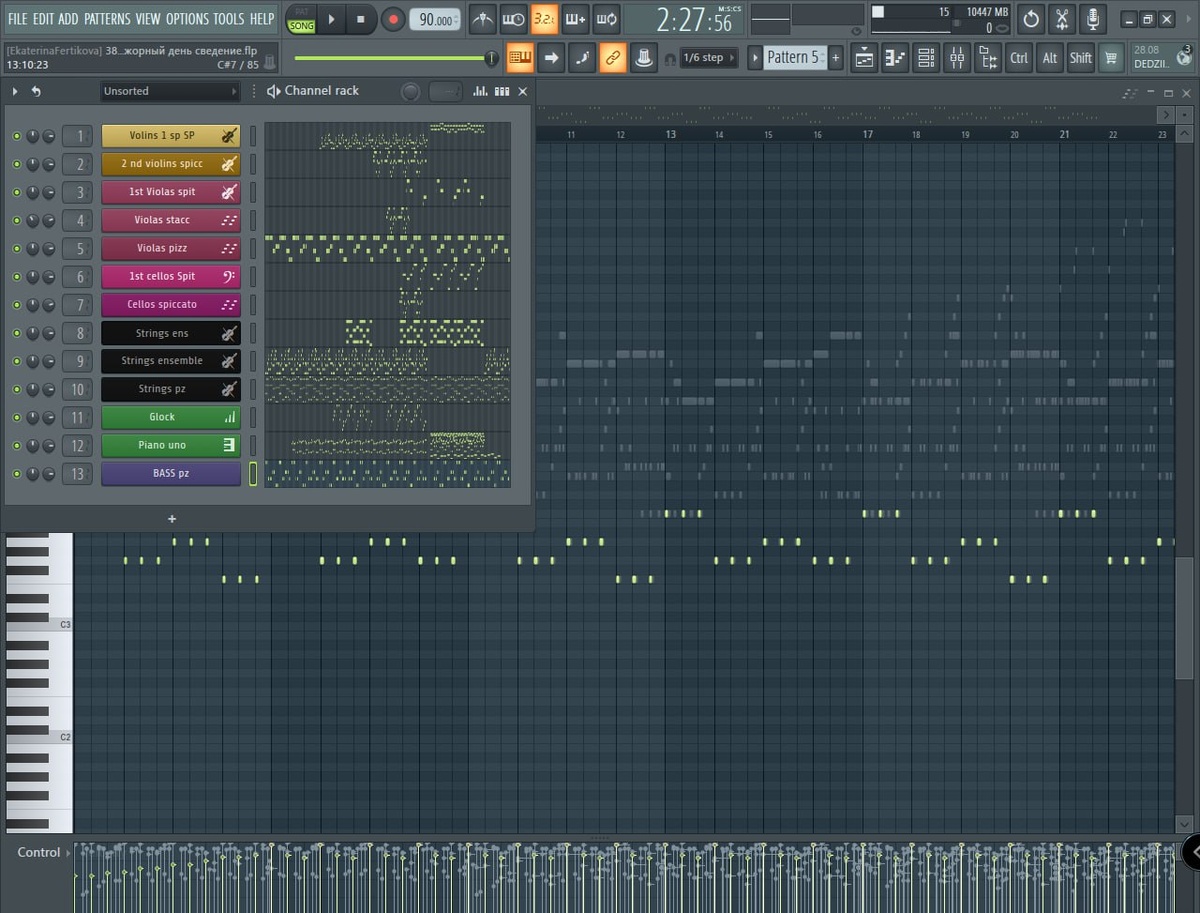This screenshot has height=913, width=1200.
Task: Click the Channel rack swing knob
Action: pyautogui.click(x=411, y=91)
